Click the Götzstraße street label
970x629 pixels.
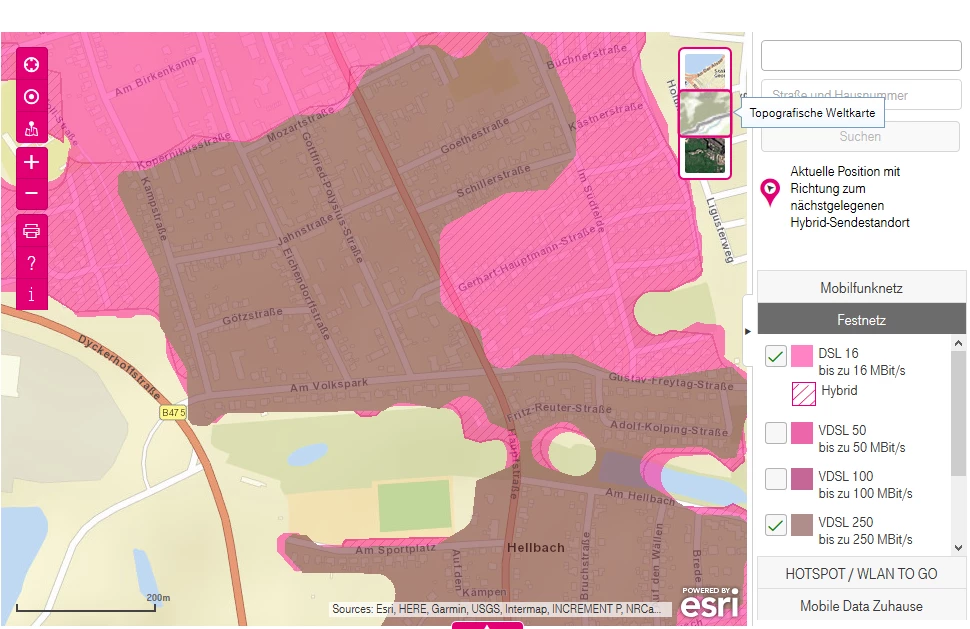point(252,316)
